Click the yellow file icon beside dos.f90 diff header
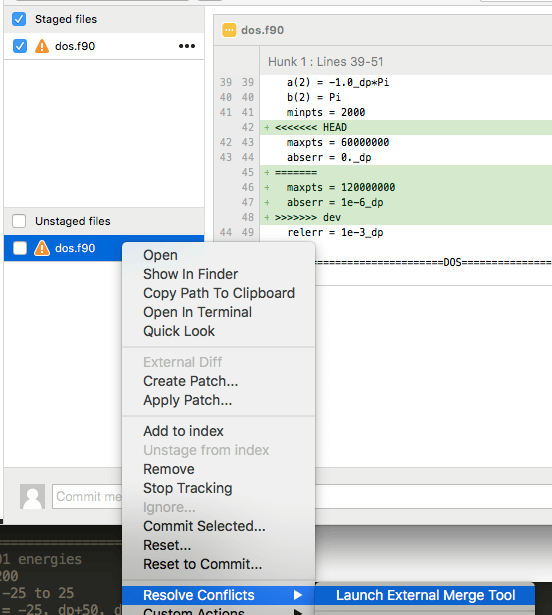 (229, 30)
